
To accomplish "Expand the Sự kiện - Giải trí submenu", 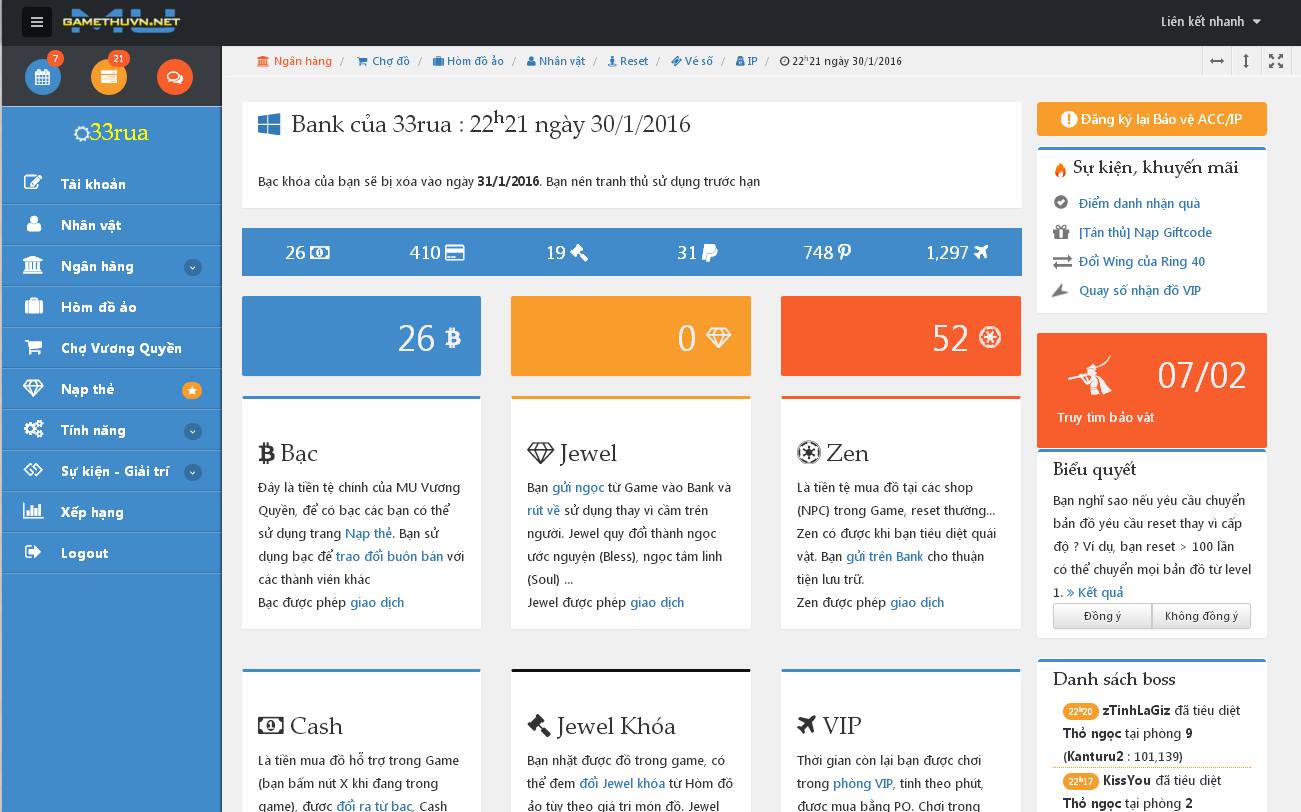I will pos(193,472).
